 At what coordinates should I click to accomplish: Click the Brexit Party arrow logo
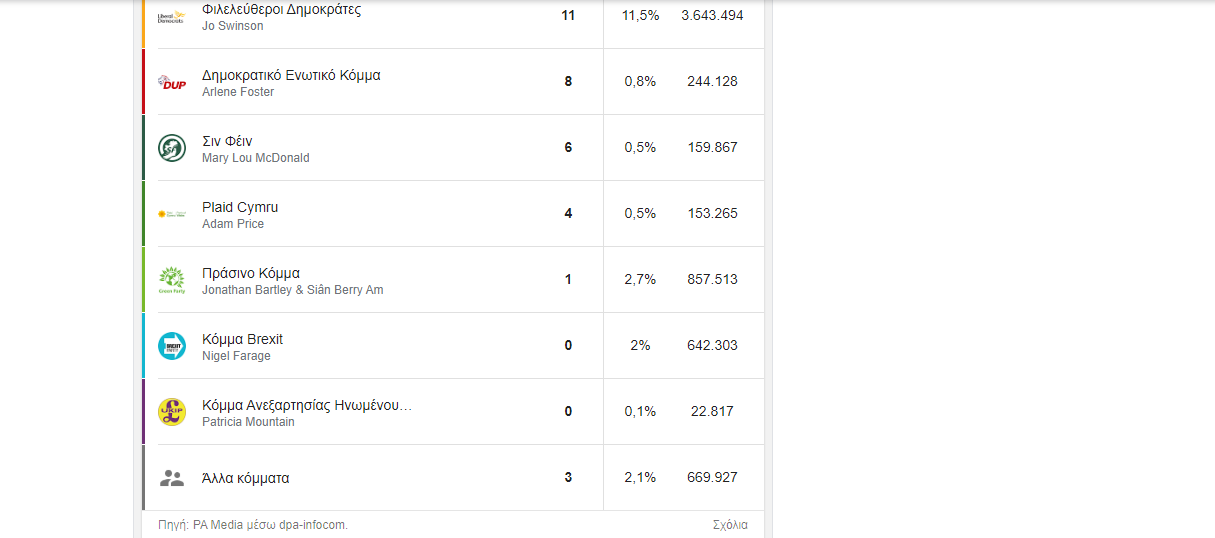pyautogui.click(x=172, y=346)
